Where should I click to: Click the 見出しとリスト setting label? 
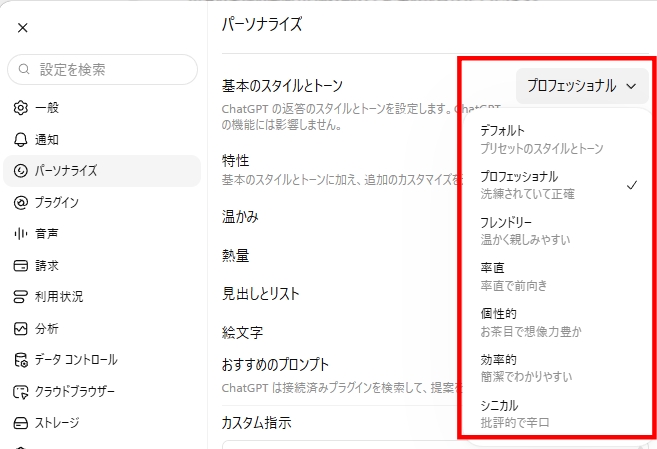click(x=261, y=294)
